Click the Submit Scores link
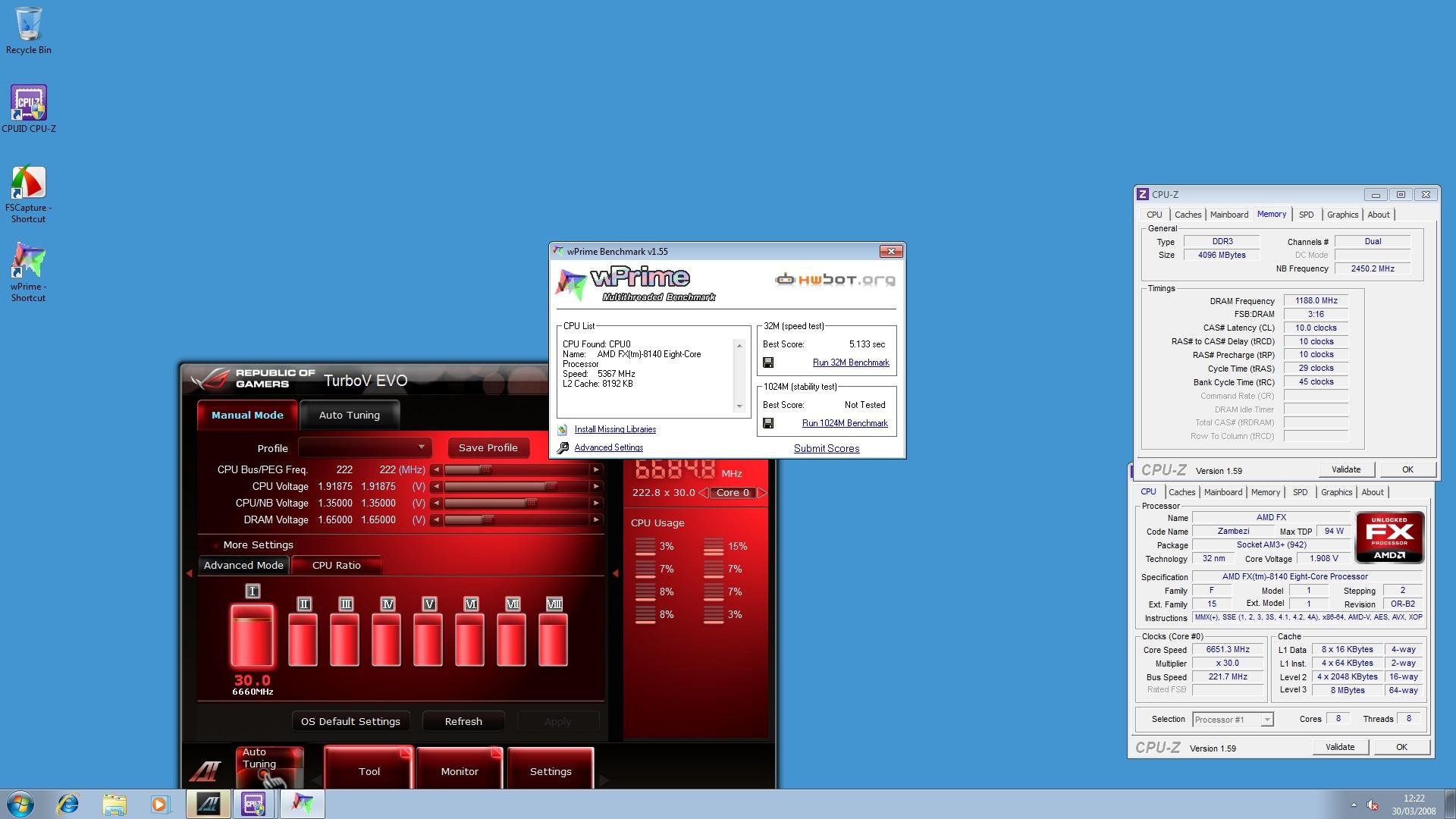The image size is (1456, 819). (x=827, y=448)
